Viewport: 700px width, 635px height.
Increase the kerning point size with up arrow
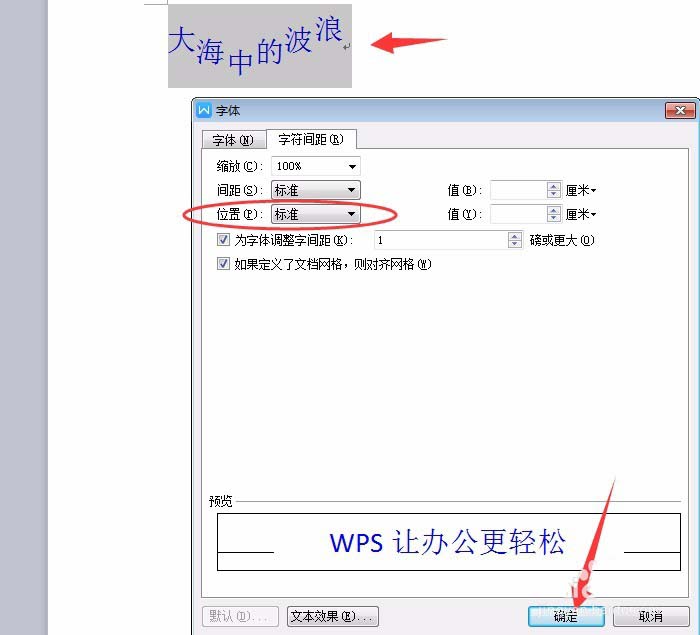point(515,236)
